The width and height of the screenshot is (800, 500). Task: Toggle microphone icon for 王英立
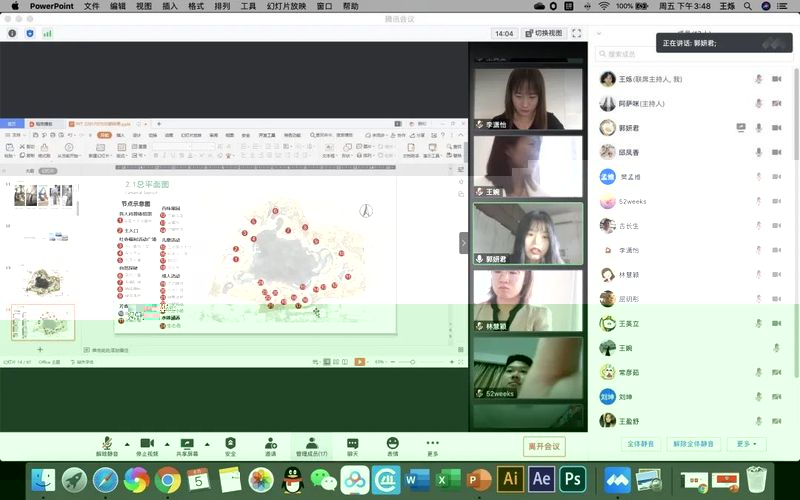point(759,323)
